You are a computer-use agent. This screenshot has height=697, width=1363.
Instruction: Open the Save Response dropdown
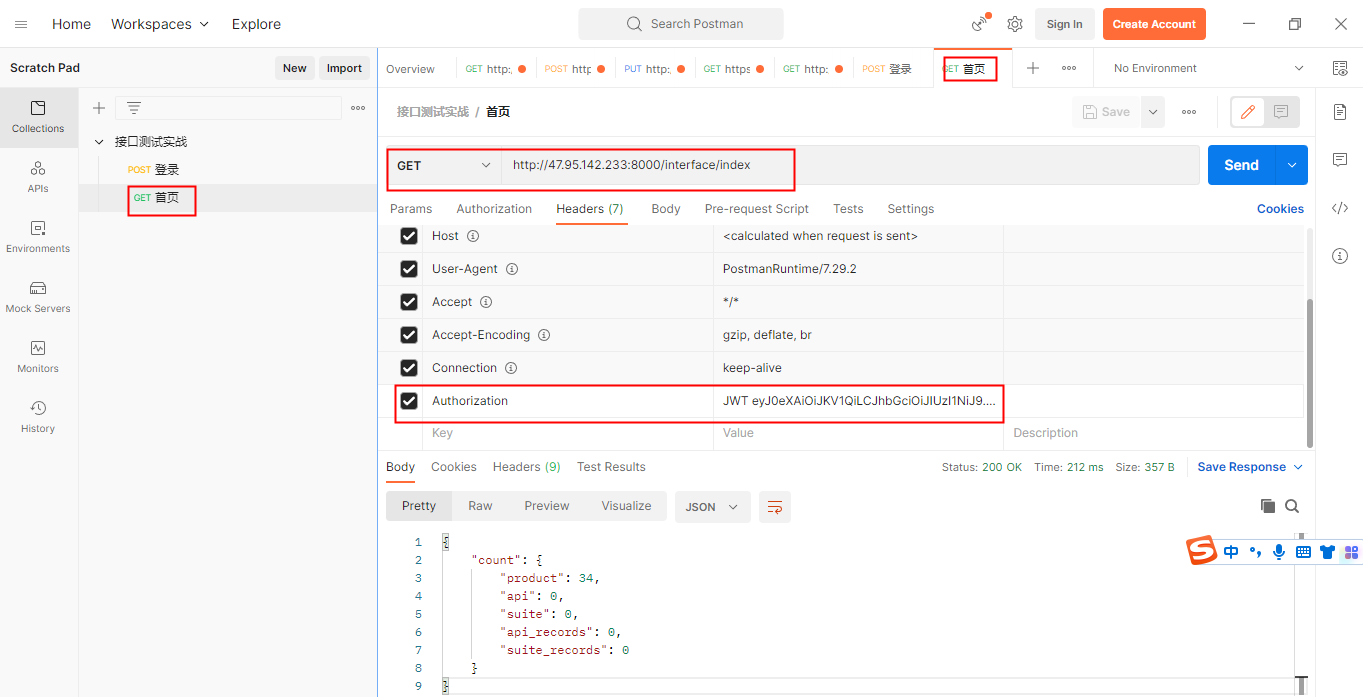[x=1250, y=467]
